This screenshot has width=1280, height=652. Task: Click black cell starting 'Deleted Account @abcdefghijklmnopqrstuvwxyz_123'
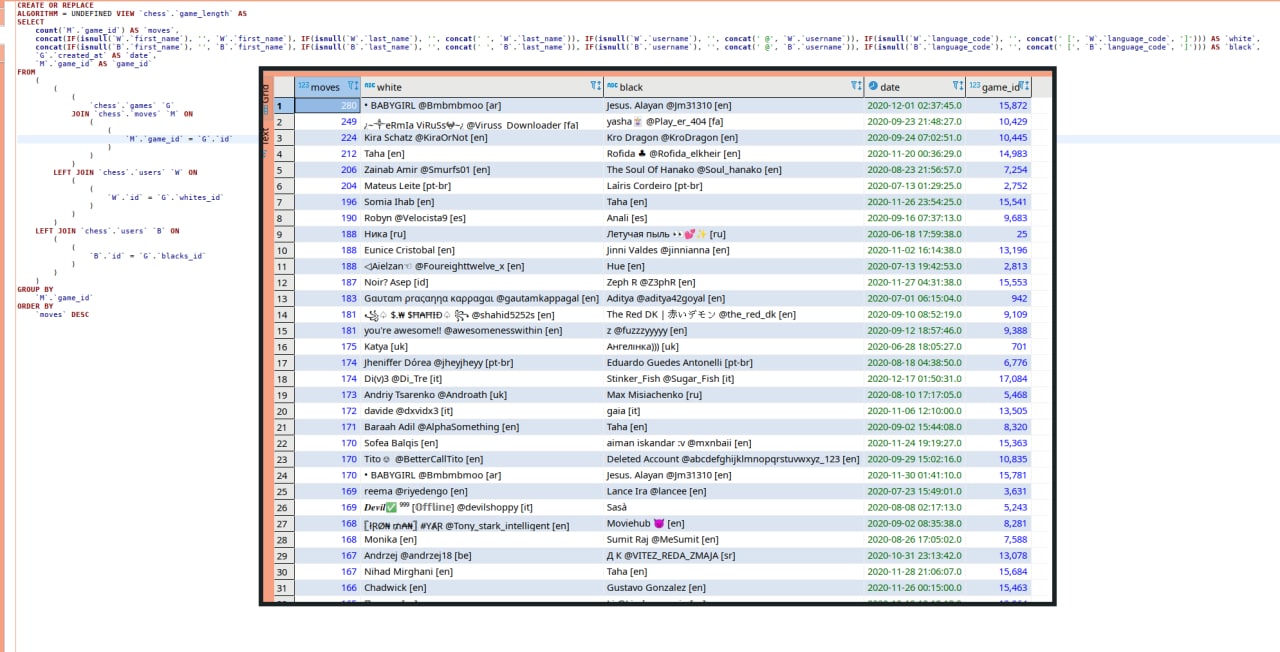pos(734,459)
